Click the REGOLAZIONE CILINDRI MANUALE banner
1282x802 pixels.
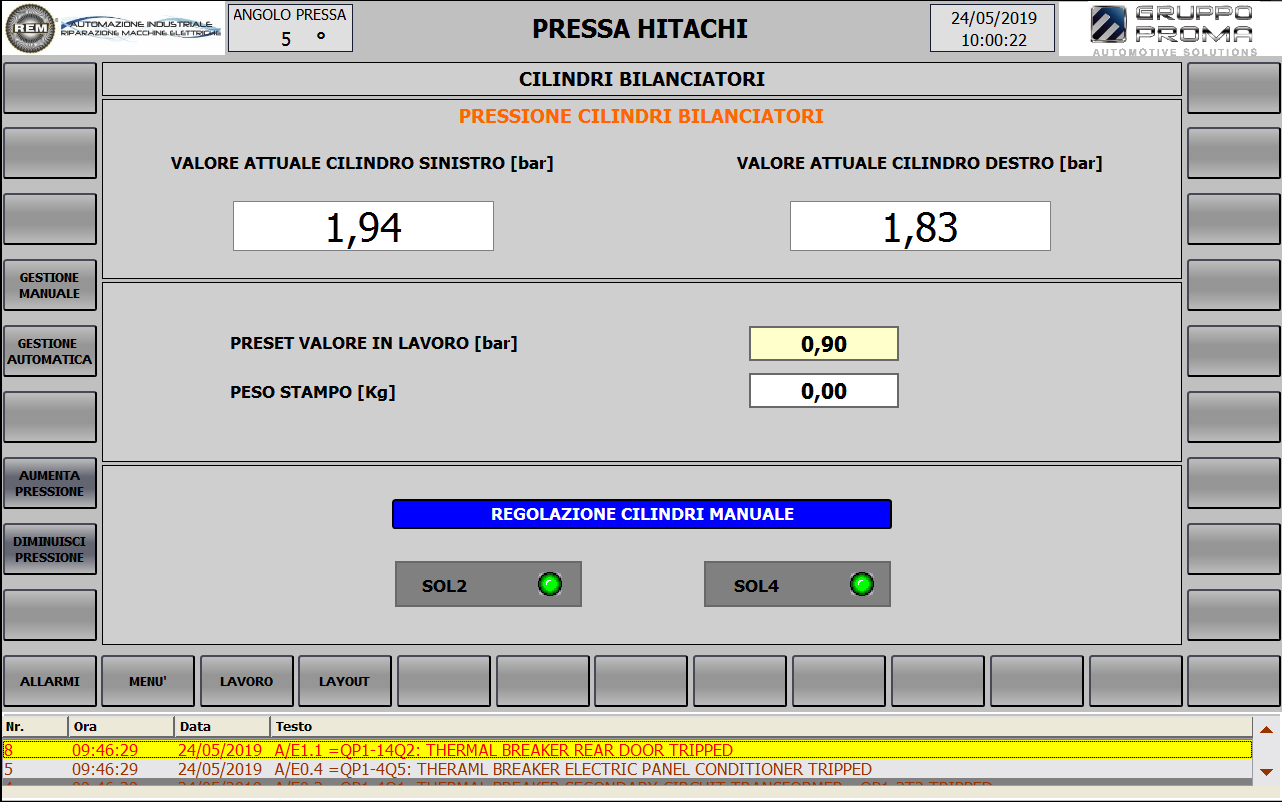coord(642,514)
